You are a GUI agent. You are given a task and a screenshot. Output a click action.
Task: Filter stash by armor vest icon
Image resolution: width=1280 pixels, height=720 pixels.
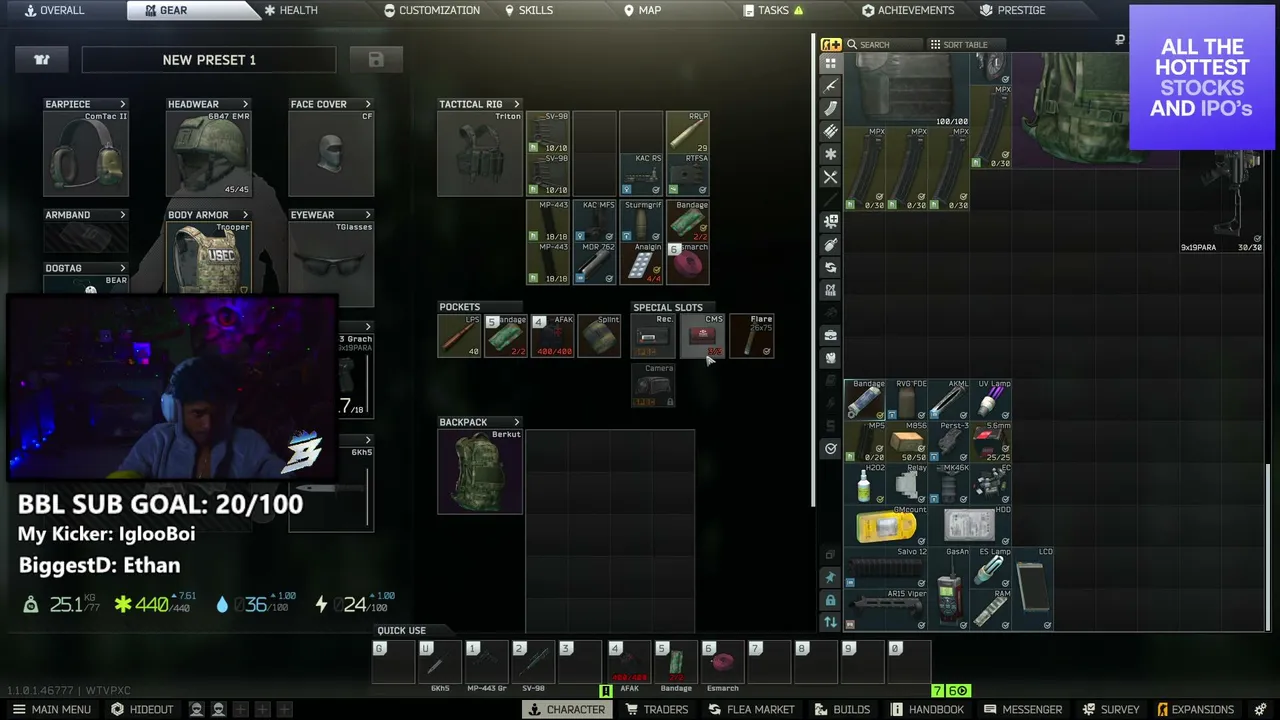(830, 358)
